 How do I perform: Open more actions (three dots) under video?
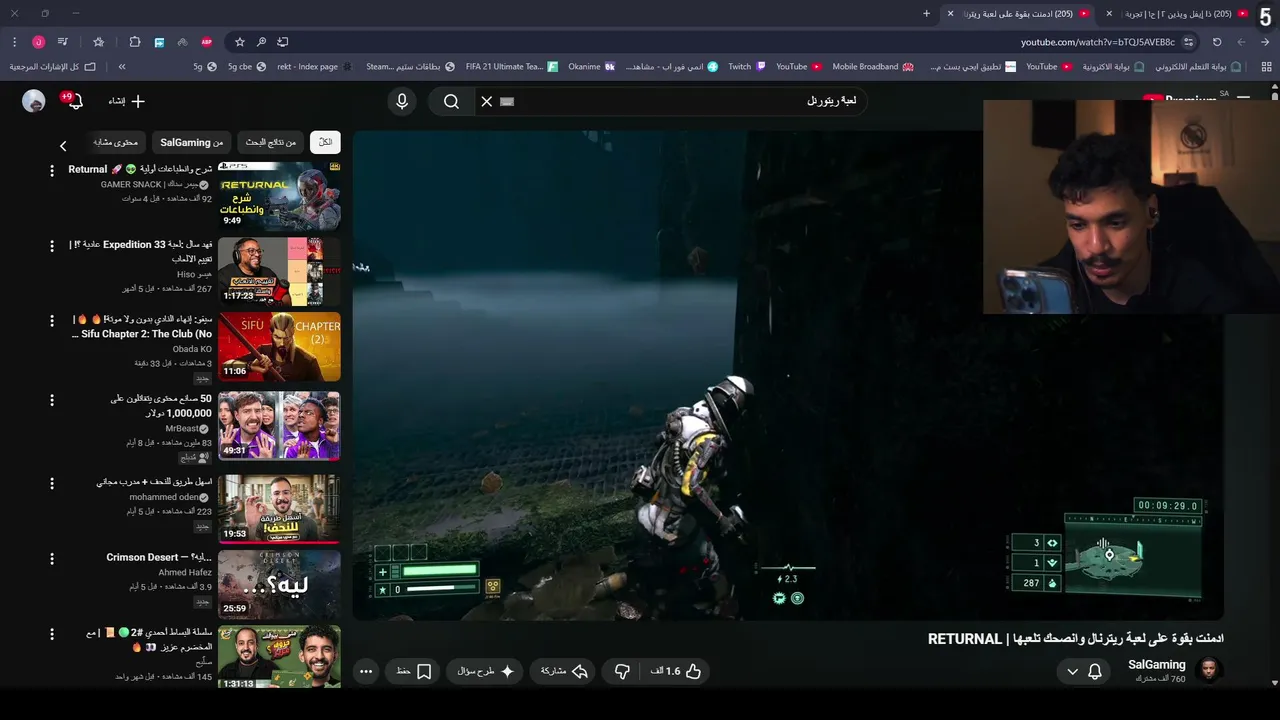(366, 672)
